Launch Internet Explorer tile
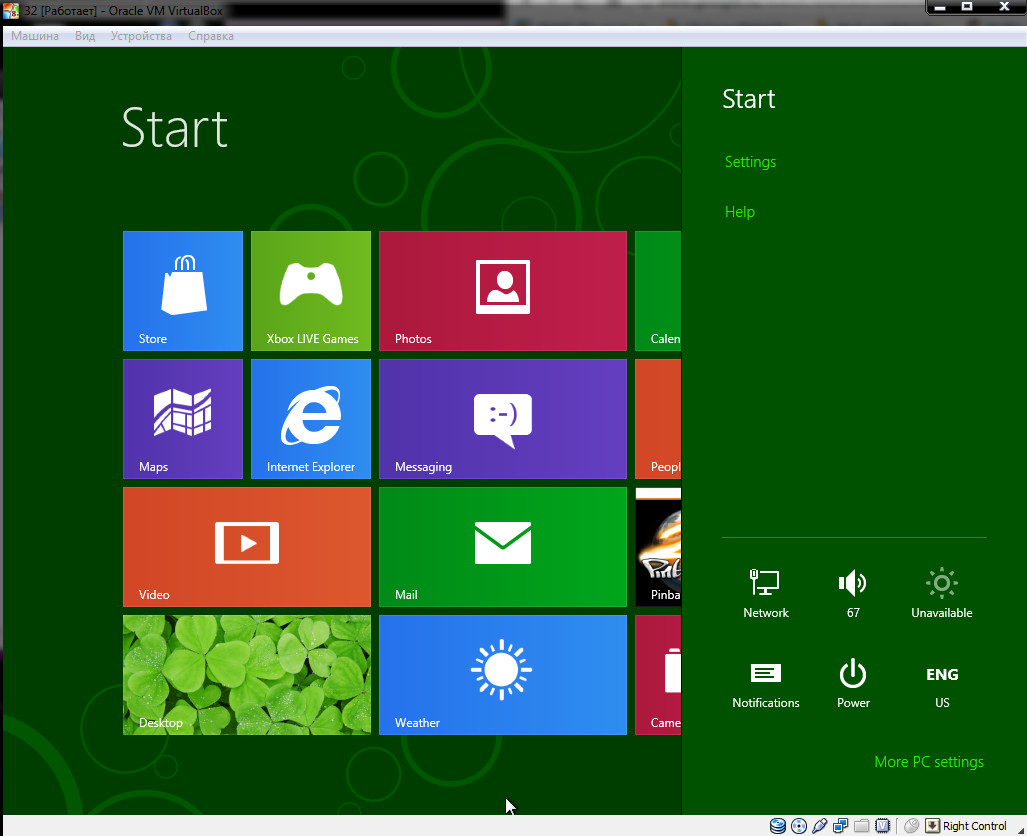The image size is (1027, 836). [x=310, y=419]
